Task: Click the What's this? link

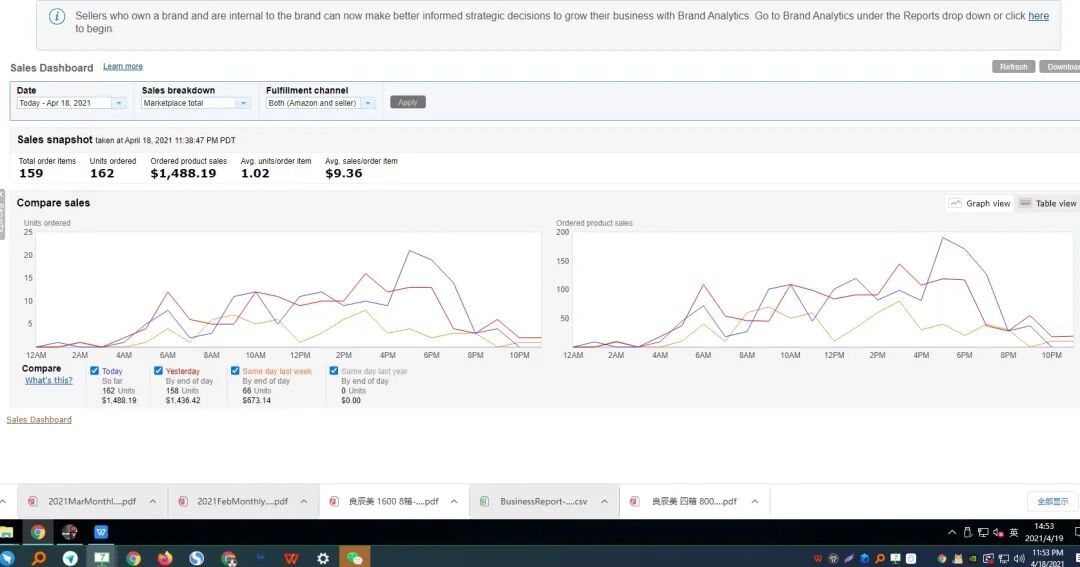Action: [x=48, y=380]
